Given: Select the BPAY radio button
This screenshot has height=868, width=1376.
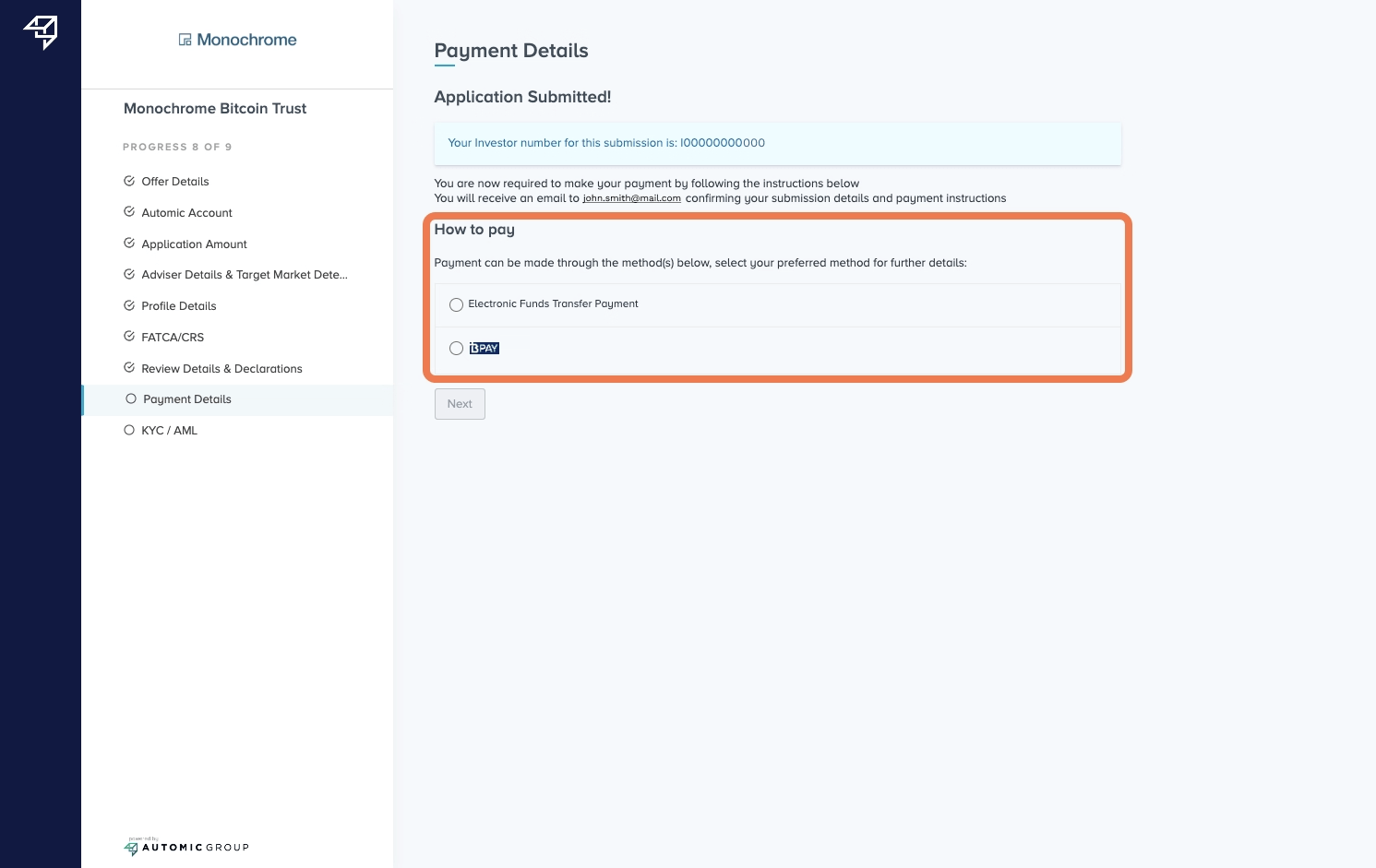Looking at the screenshot, I should point(456,349).
